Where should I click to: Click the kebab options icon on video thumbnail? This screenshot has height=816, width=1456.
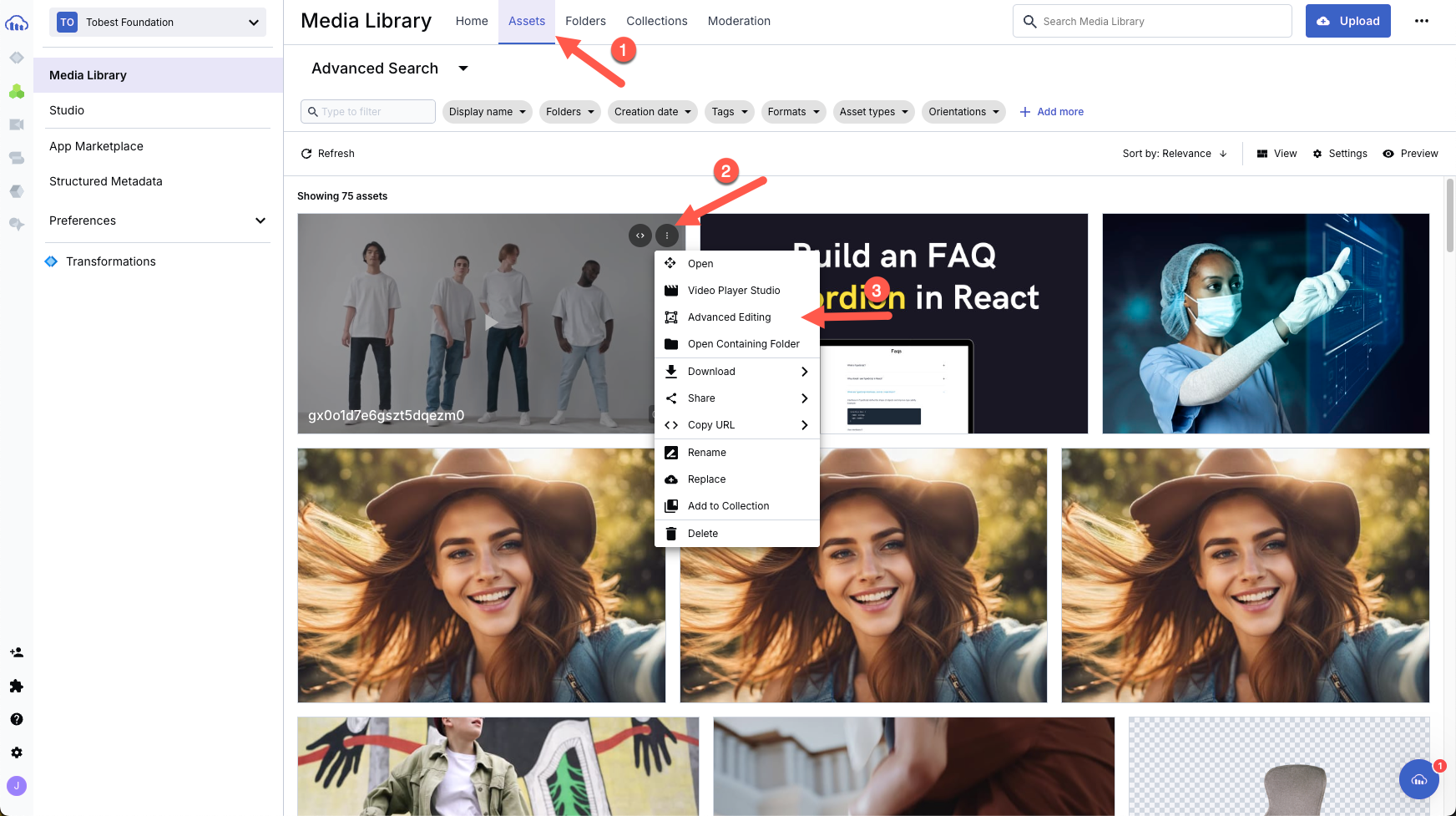667,236
